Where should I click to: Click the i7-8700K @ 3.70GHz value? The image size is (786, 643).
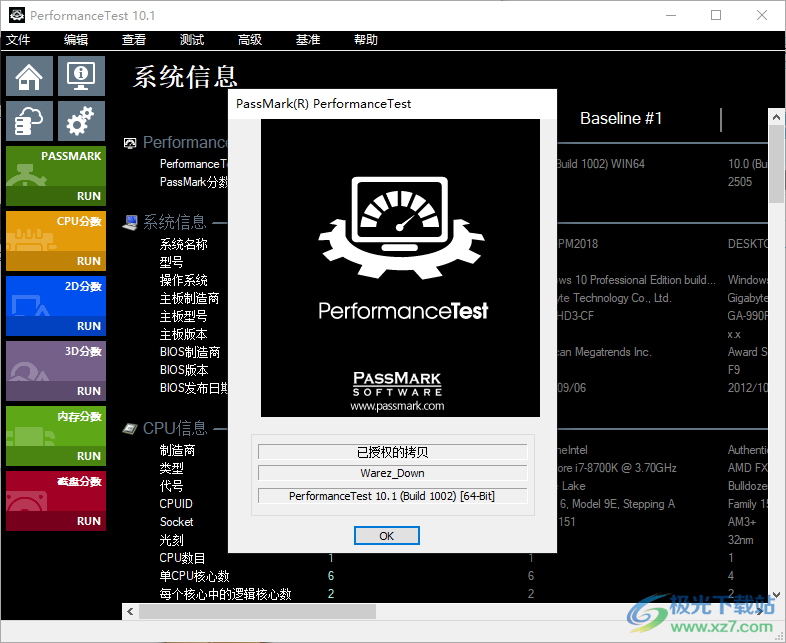(x=618, y=468)
